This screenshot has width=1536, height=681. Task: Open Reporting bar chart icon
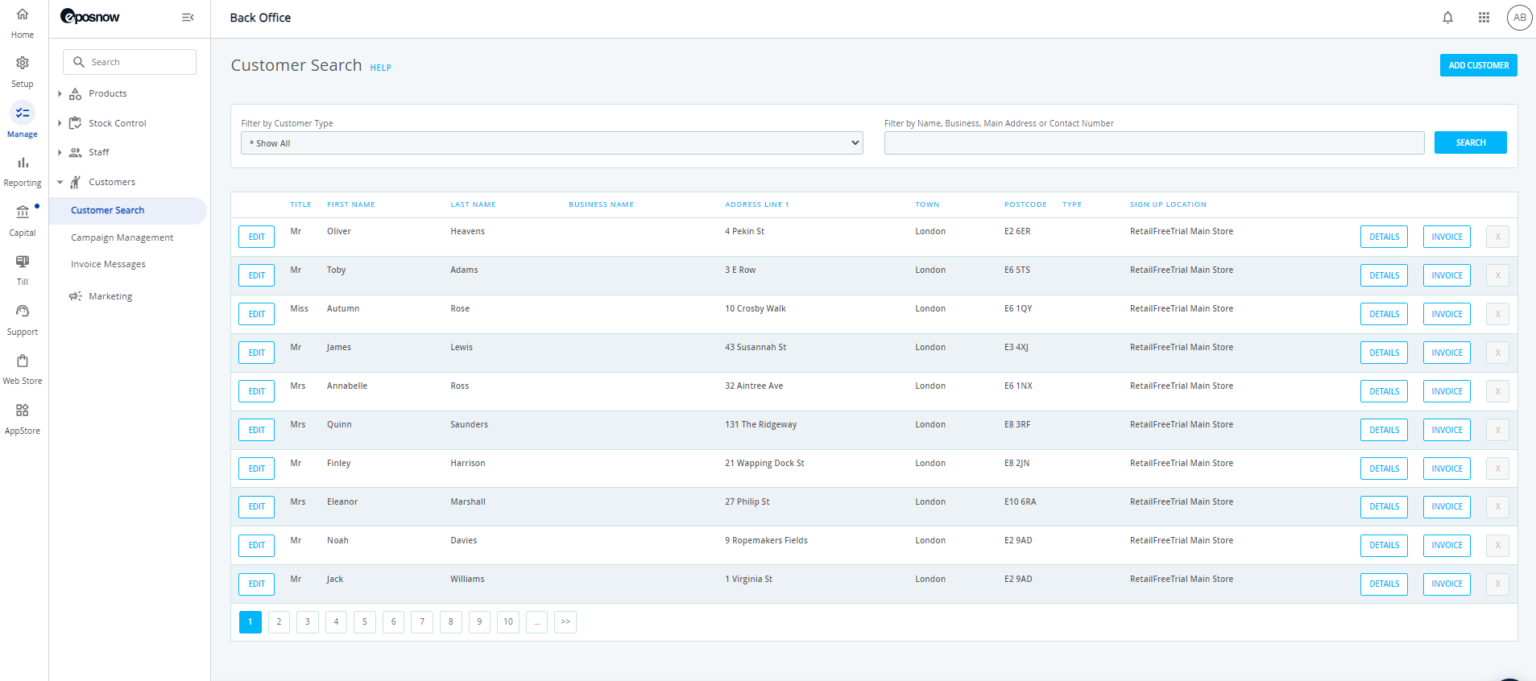(x=22, y=163)
